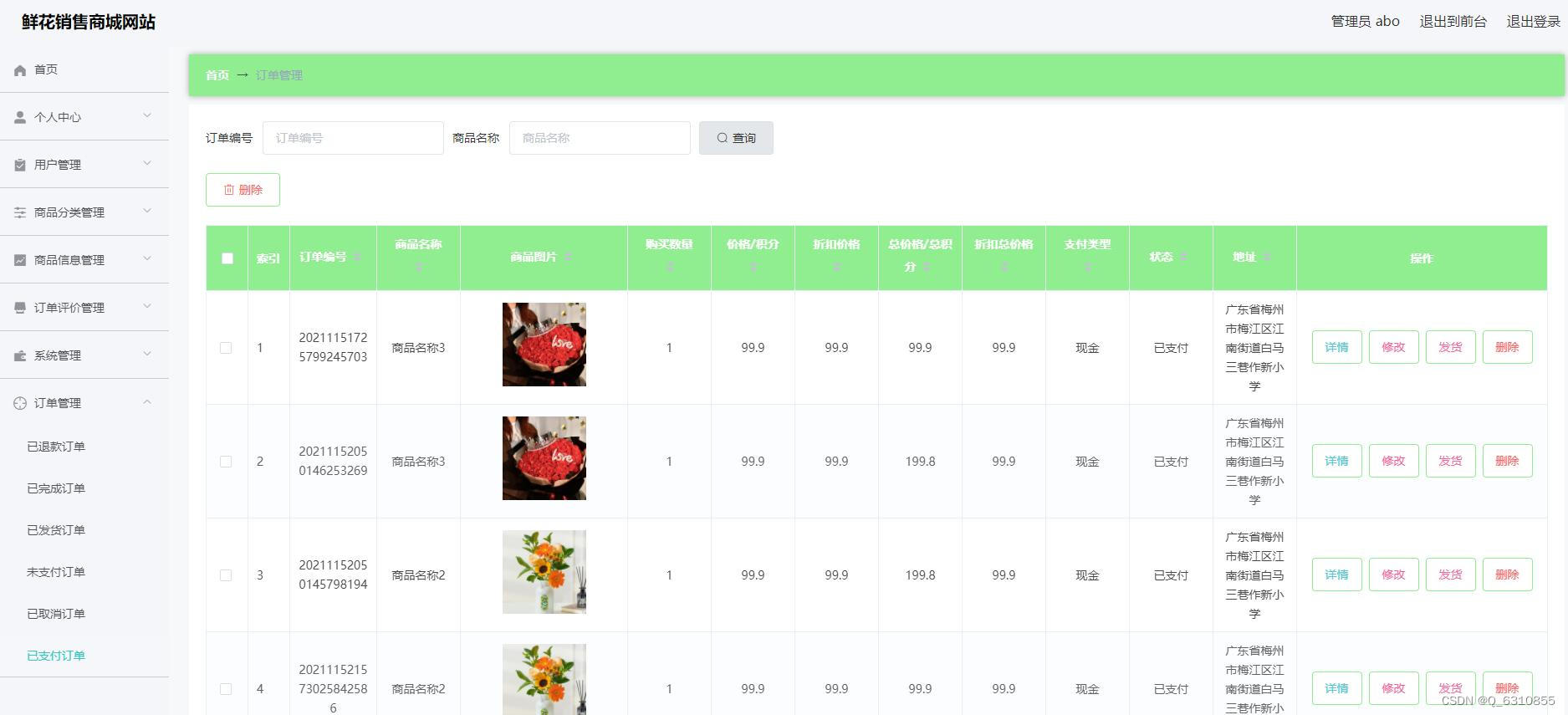Expand the 订单评价管理 menu chevron
This screenshot has height=715, width=1568.
[x=147, y=307]
